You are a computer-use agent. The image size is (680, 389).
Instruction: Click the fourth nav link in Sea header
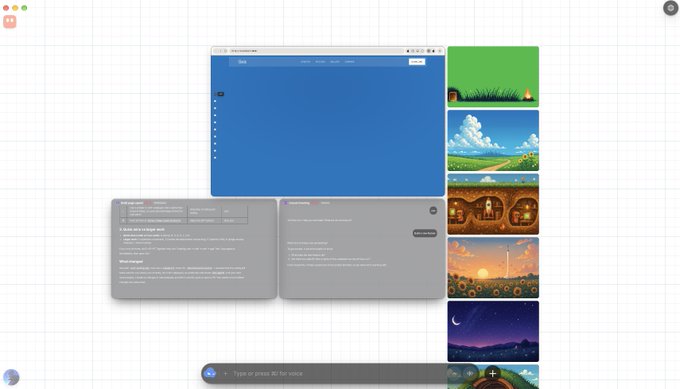(350, 62)
